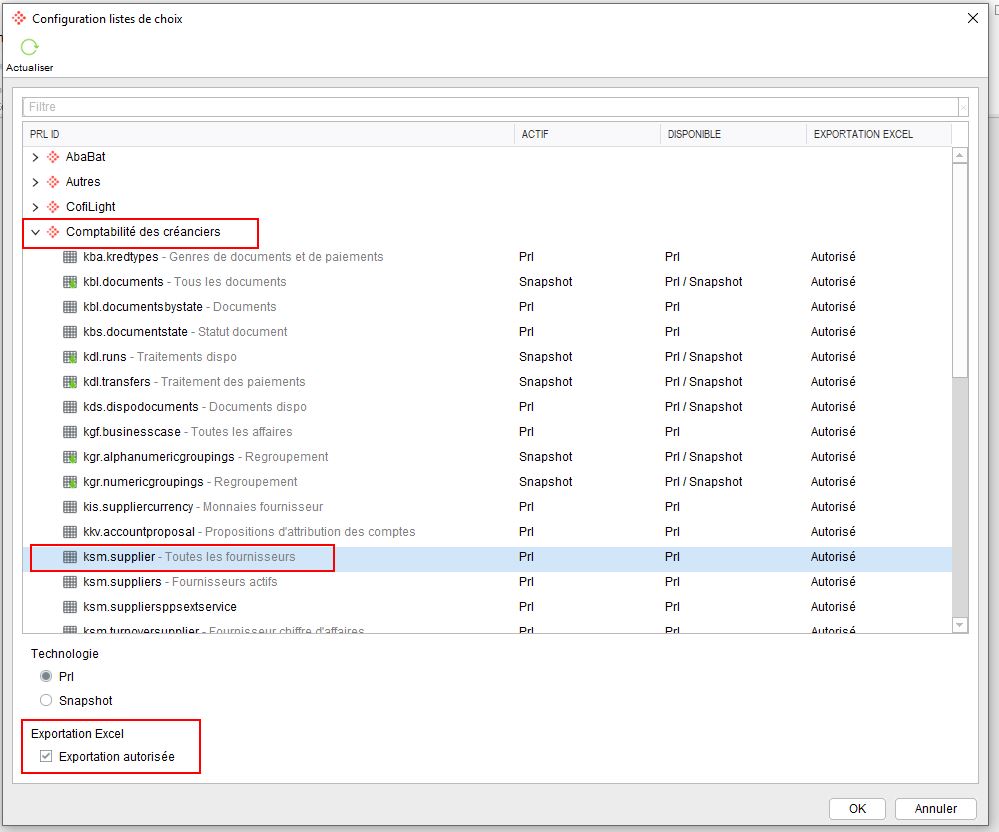Select the Snapshot technology radio button

46,701
